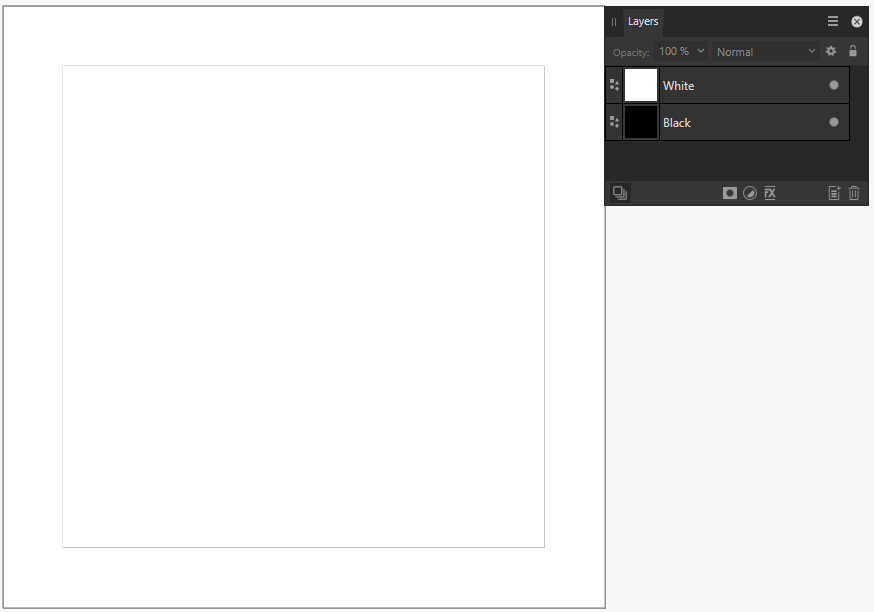Delete layer using trash icon
Image resolution: width=874 pixels, height=612 pixels.
(x=854, y=193)
